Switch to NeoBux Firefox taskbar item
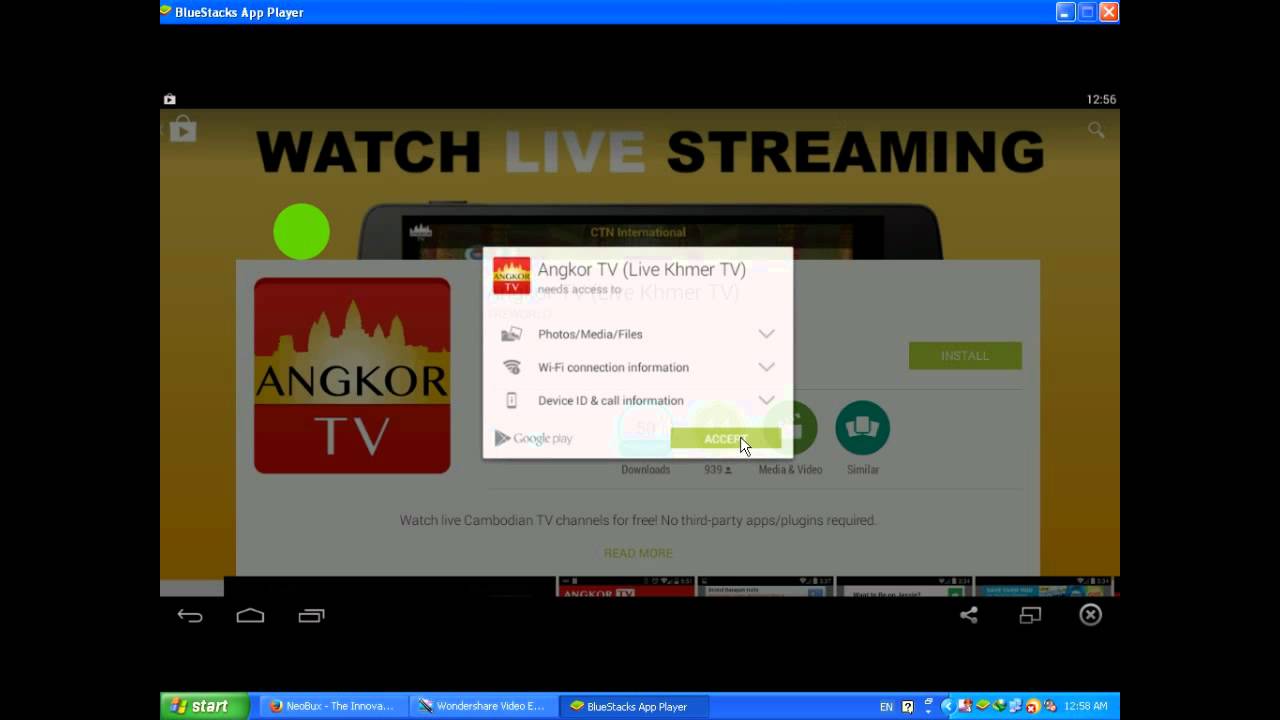This screenshot has height=720, width=1280. click(334, 706)
